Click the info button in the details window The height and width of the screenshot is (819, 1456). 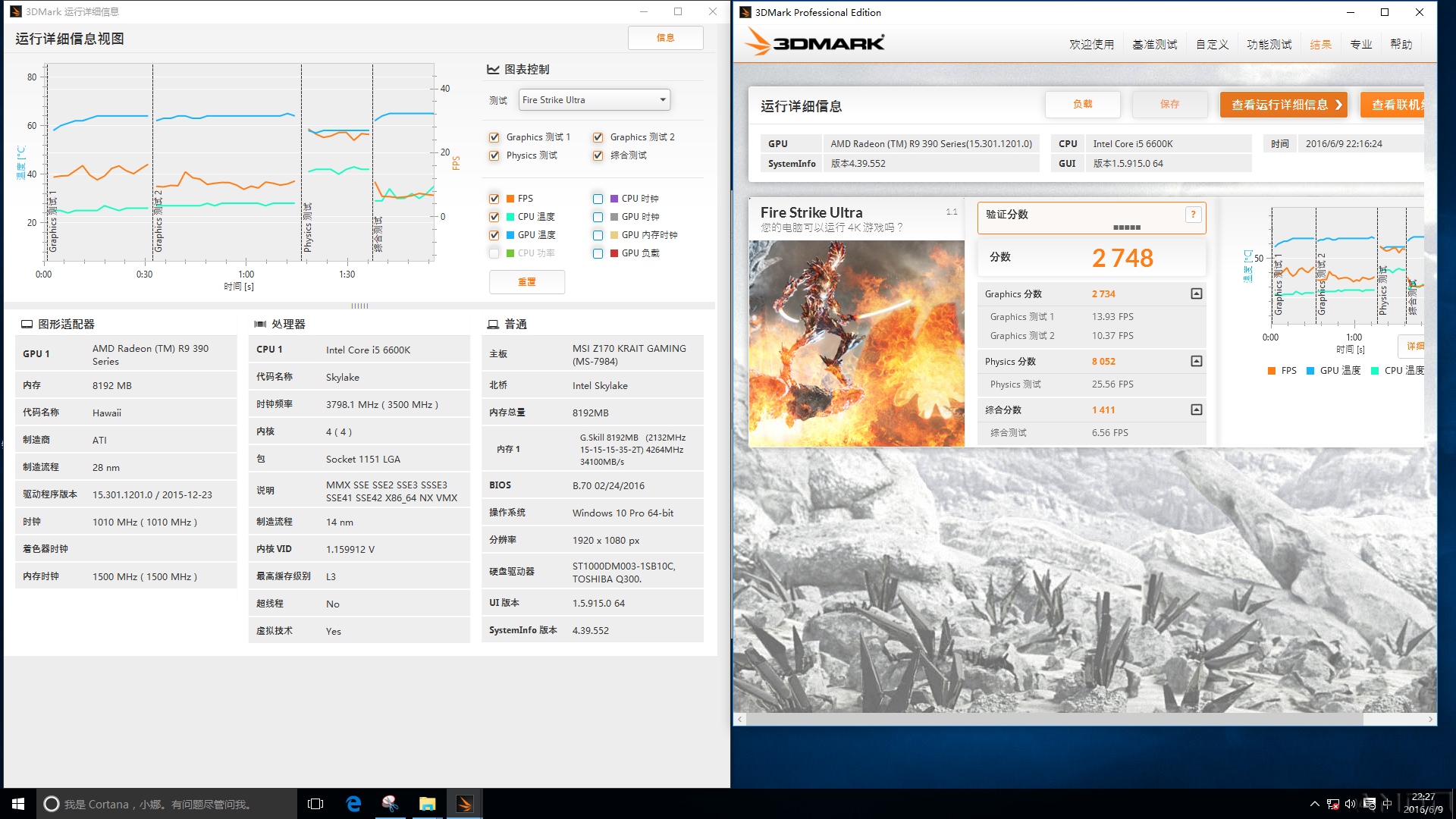tap(665, 38)
